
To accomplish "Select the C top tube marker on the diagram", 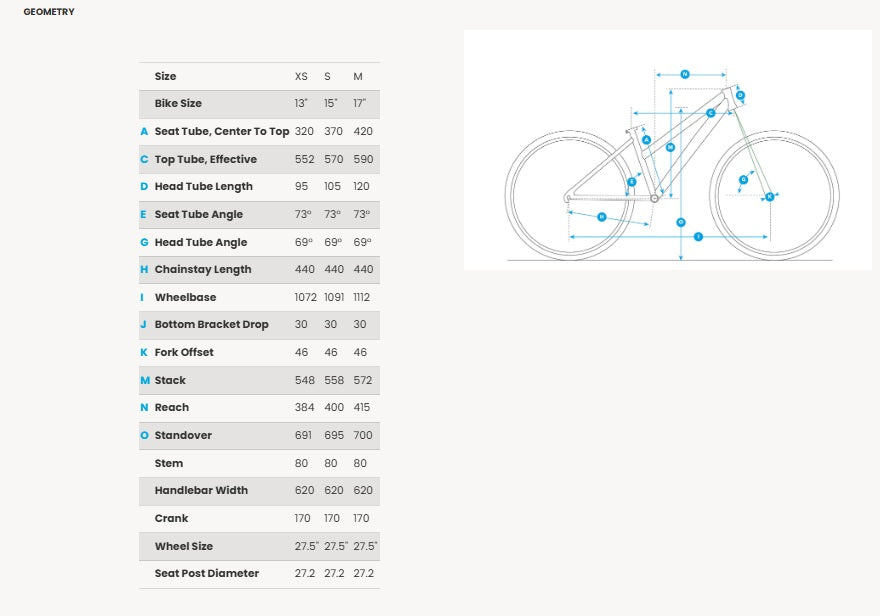I will (710, 113).
